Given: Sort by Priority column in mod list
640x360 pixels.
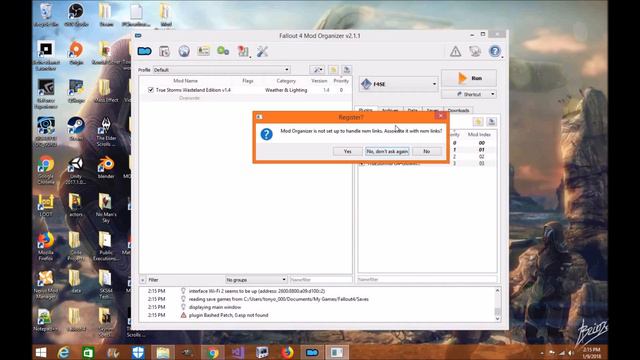Looking at the screenshot, I should pyautogui.click(x=341, y=81).
